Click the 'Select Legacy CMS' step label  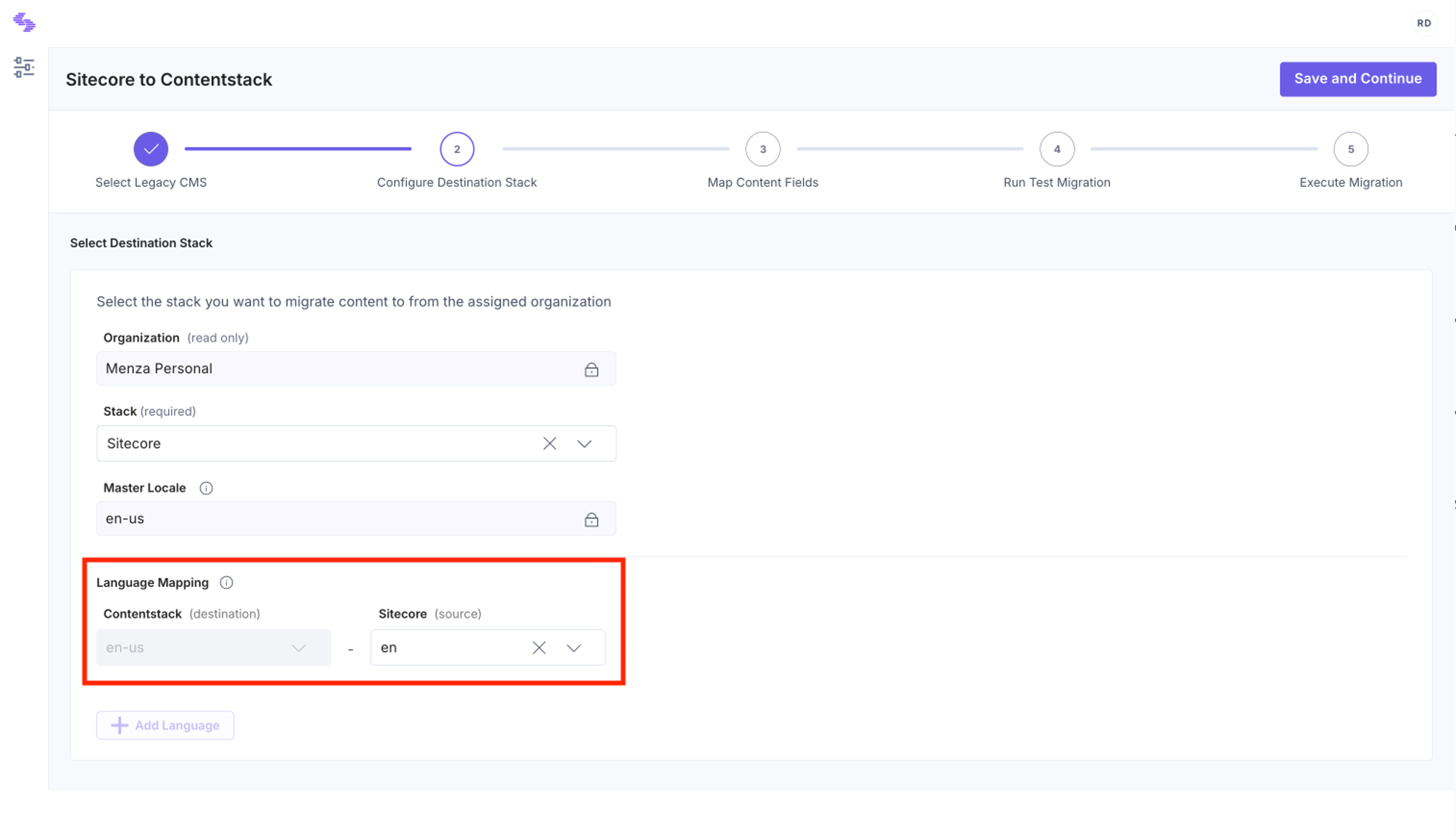(151, 182)
